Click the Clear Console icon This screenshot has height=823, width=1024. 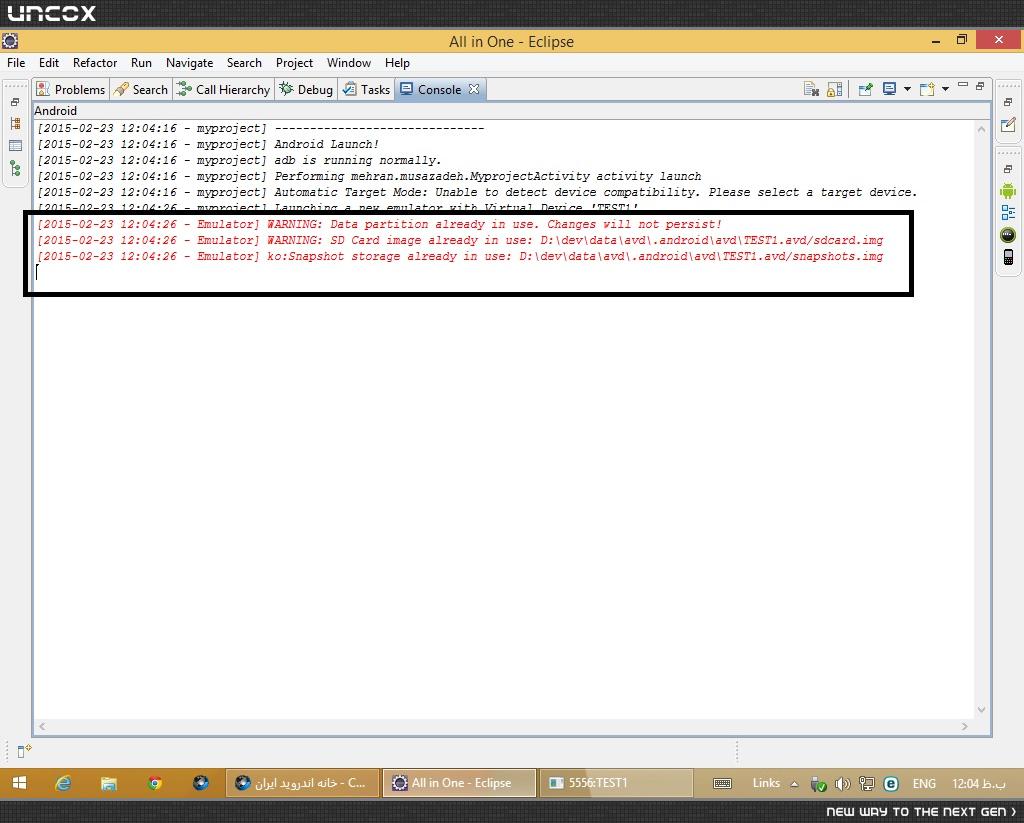tap(811, 89)
